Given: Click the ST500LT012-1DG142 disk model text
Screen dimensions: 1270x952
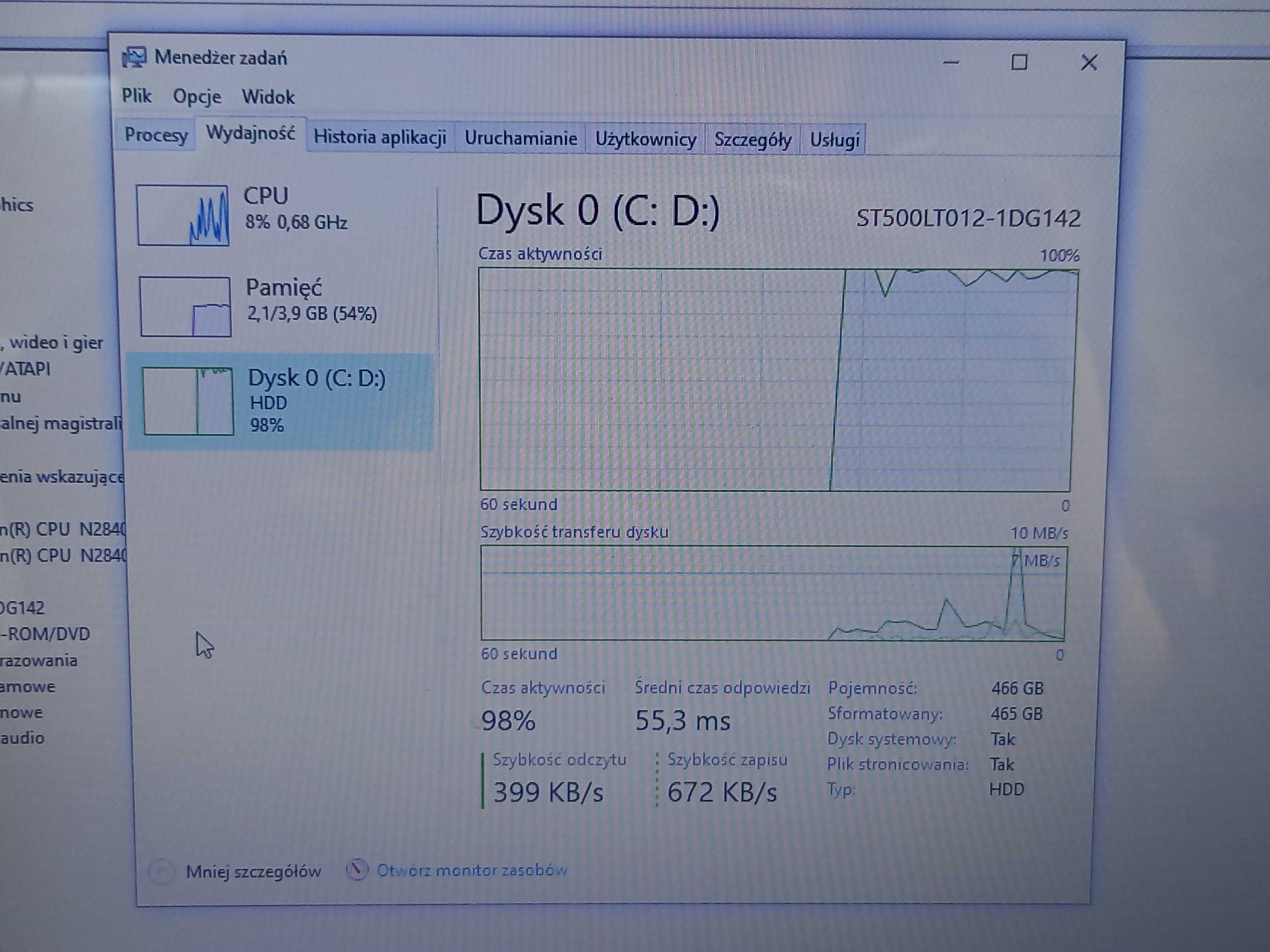Looking at the screenshot, I should pos(969,219).
